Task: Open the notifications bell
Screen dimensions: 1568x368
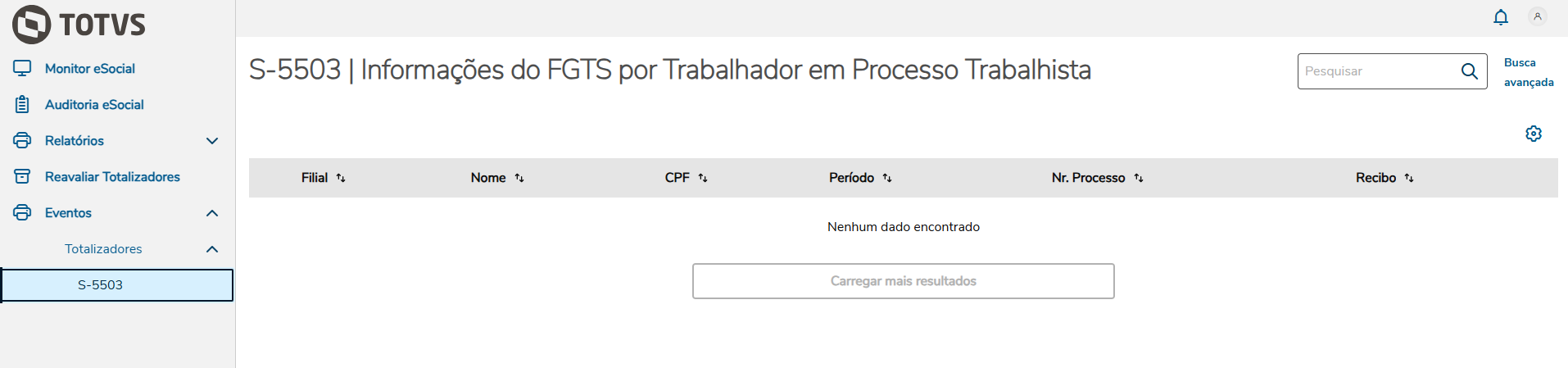Action: coord(1501,17)
